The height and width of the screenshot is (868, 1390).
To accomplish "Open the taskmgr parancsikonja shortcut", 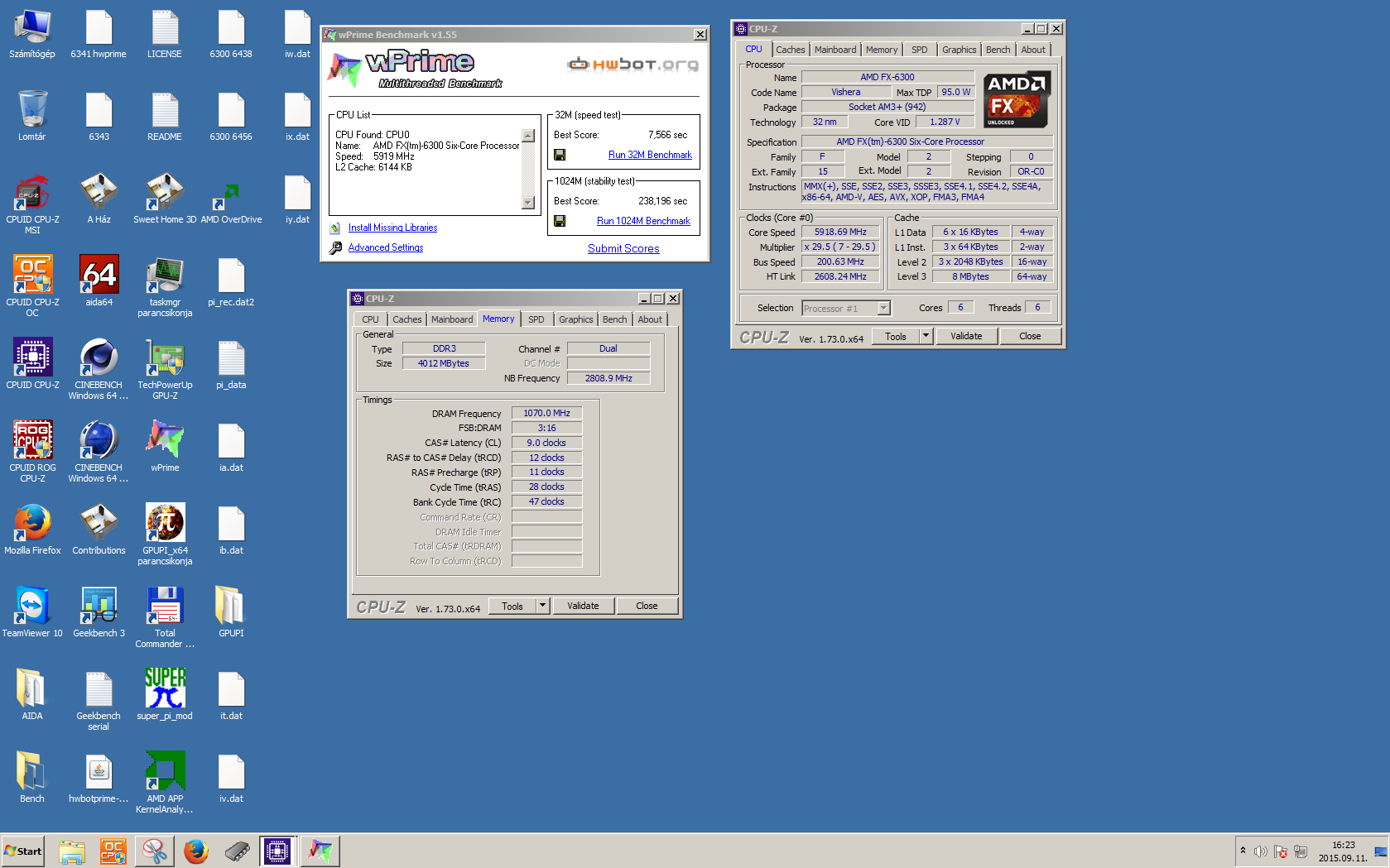I will point(165,287).
